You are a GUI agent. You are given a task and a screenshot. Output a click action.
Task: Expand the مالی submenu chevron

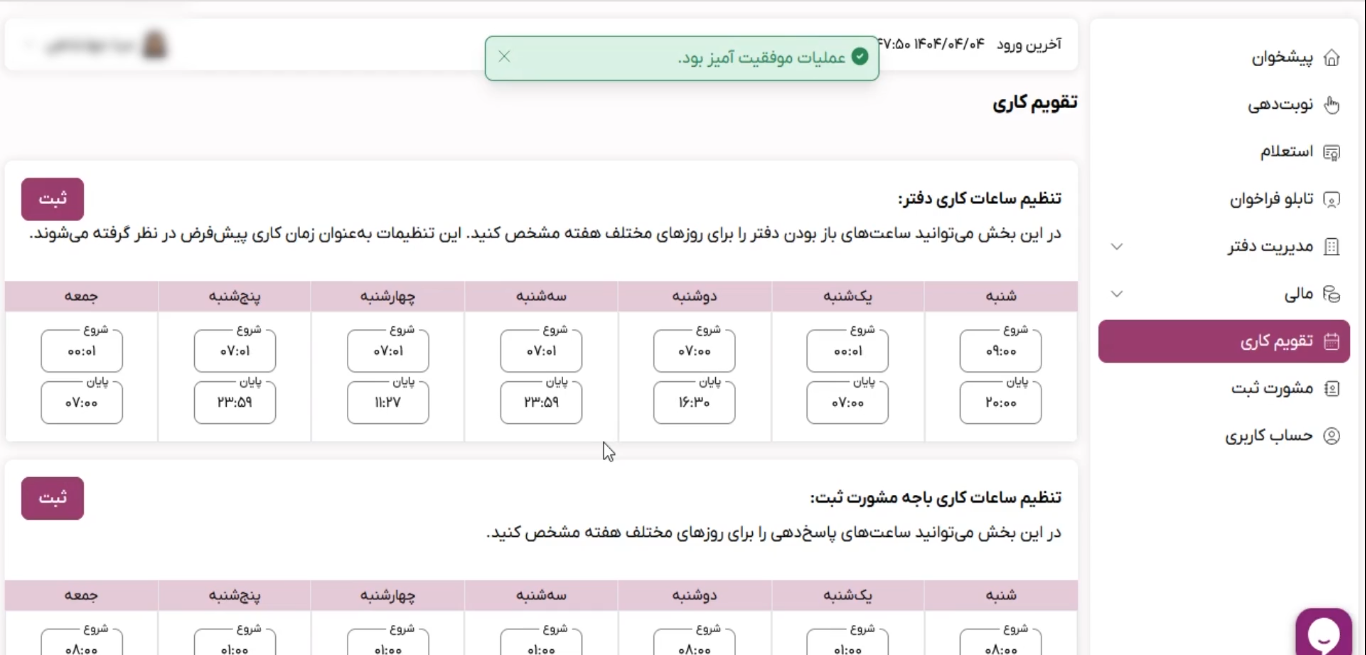click(x=1118, y=294)
